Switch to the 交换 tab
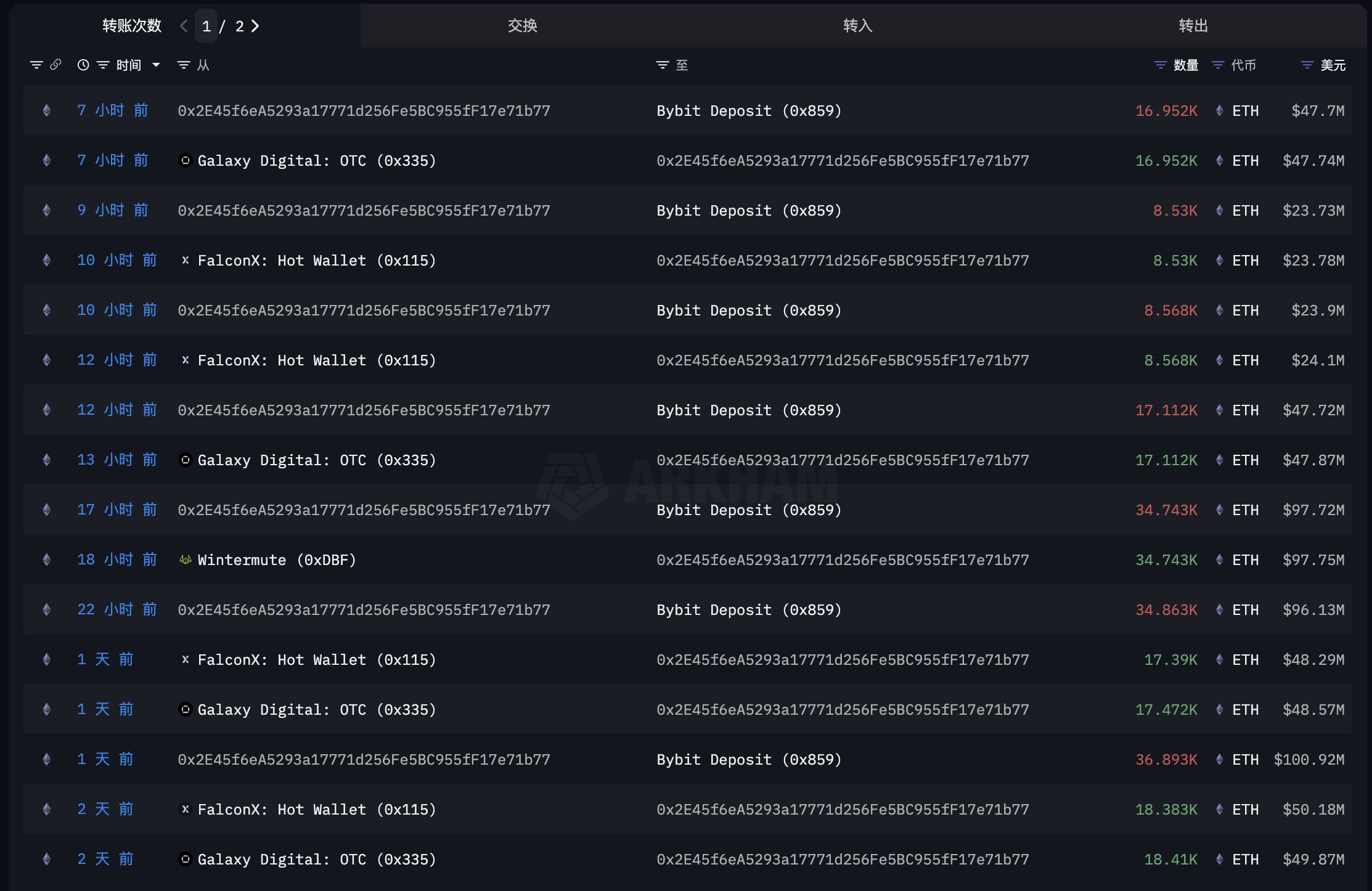1372x891 pixels. (x=522, y=26)
